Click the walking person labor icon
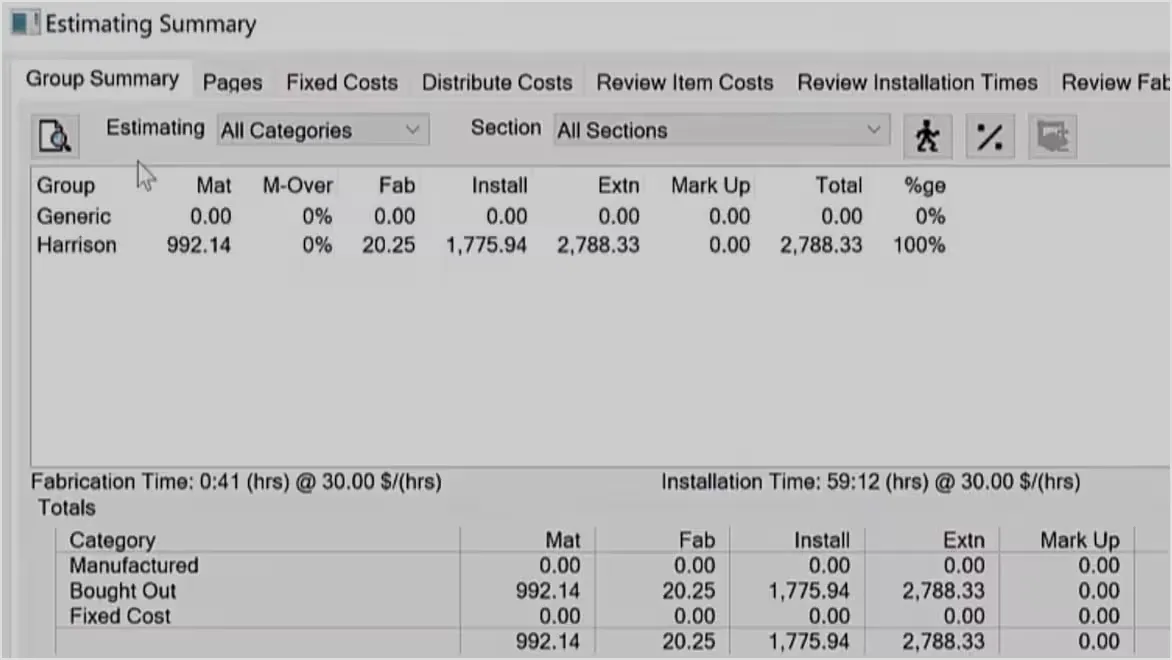 (927, 136)
